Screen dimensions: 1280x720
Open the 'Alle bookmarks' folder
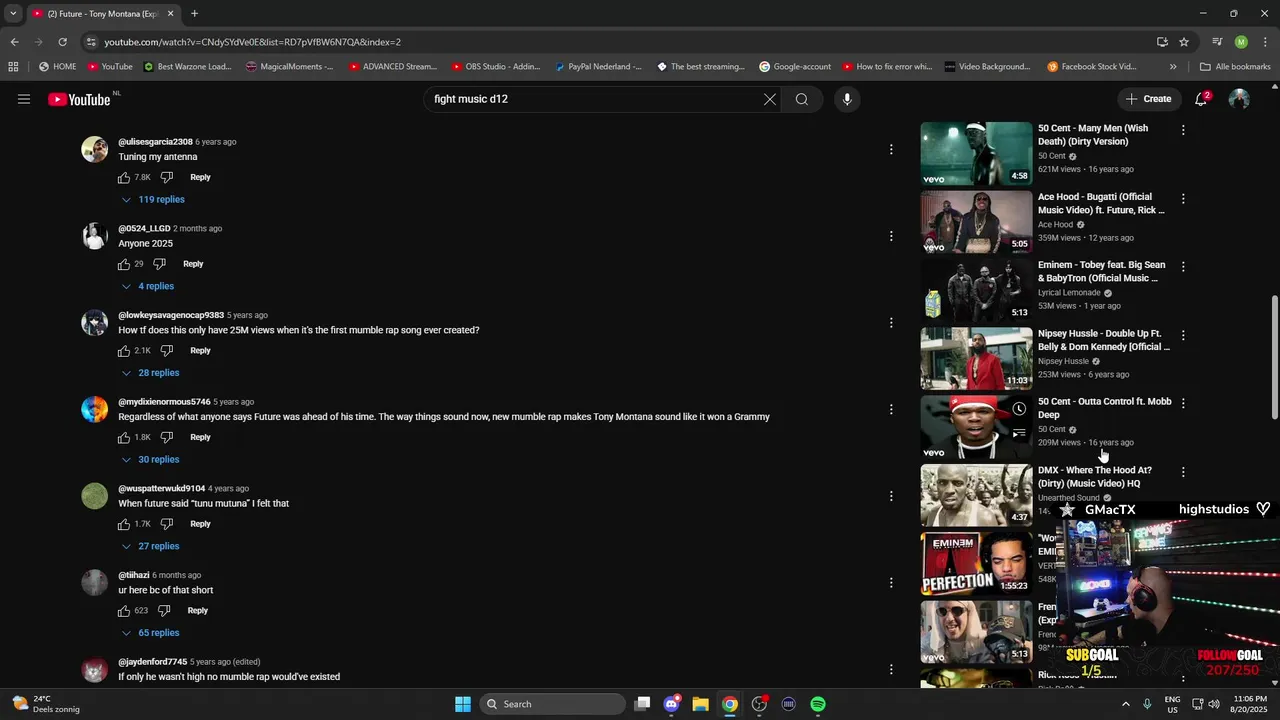coord(1235,67)
